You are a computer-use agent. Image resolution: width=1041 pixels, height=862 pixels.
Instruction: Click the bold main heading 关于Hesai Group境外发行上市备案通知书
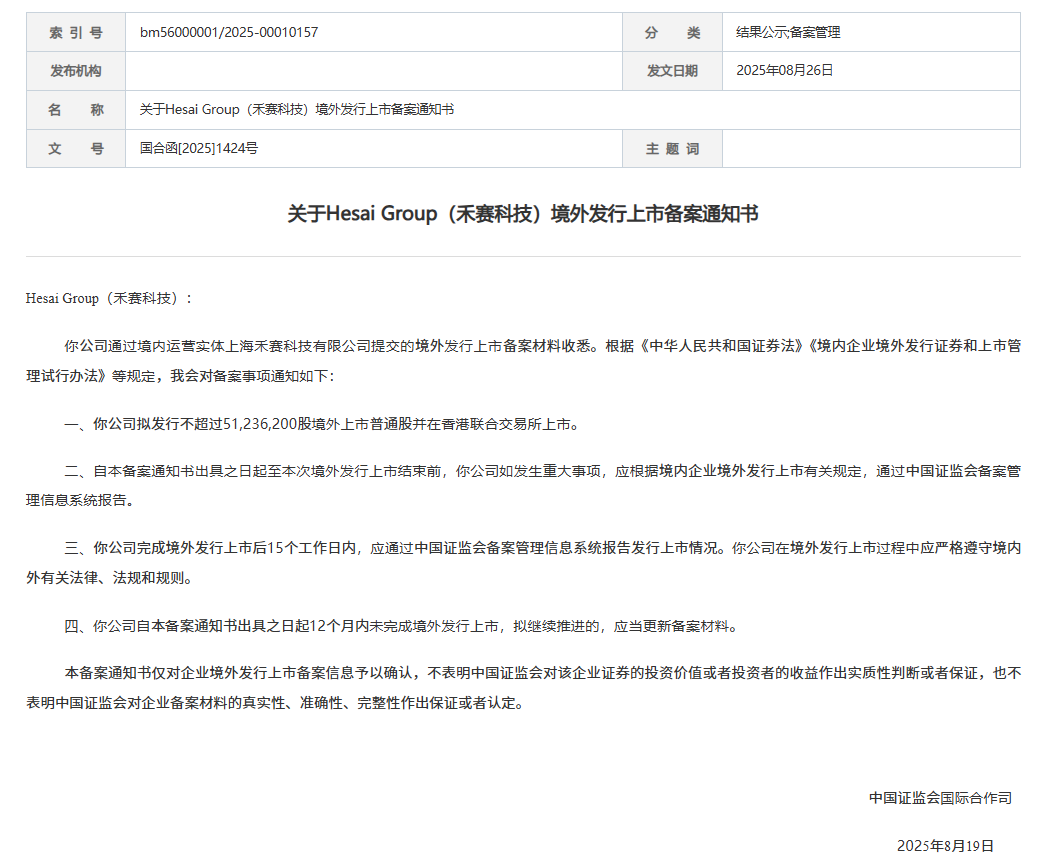[x=522, y=214]
